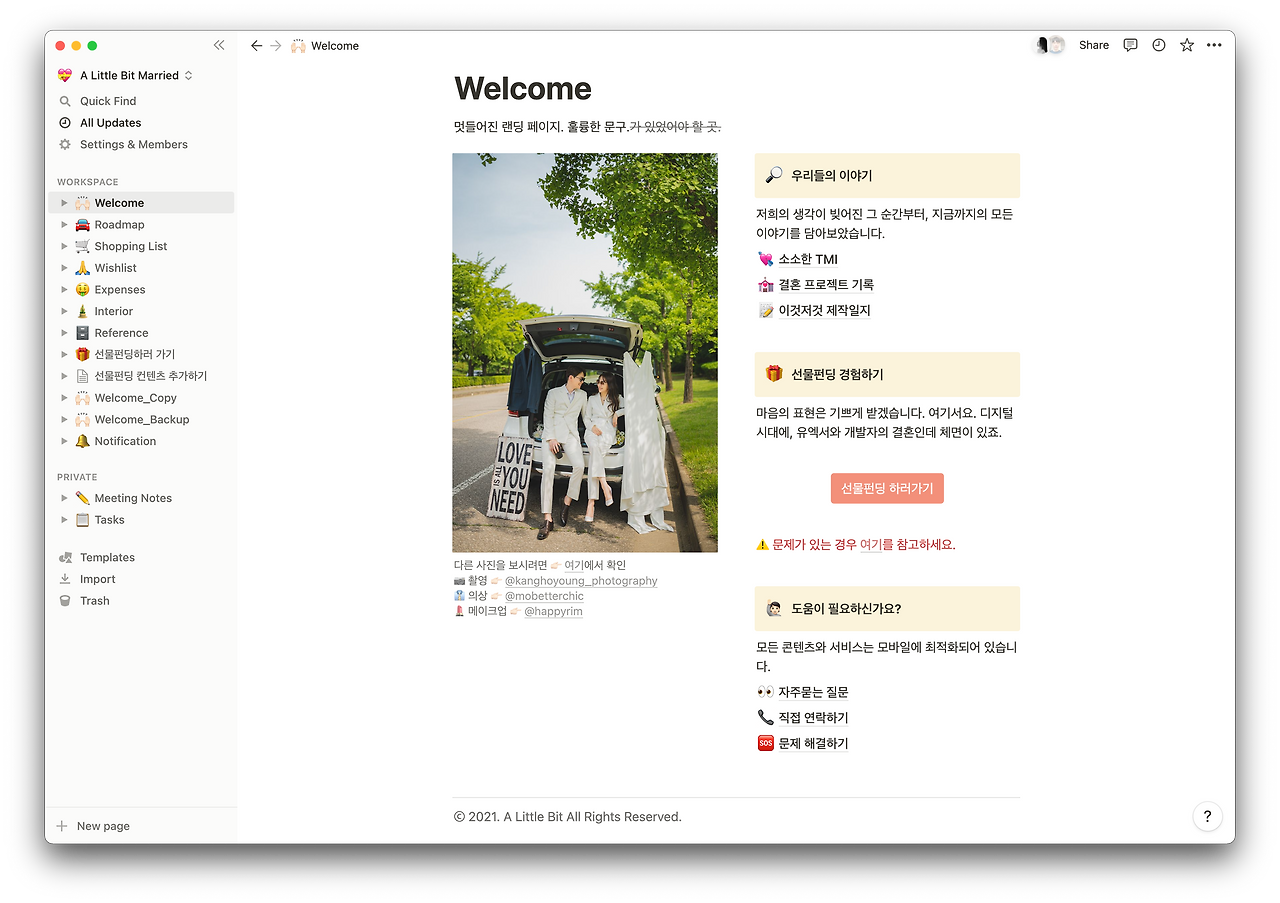Screen dimensions: 1280x903
Task: Expand the Tasks toggle arrow
Action: (64, 520)
